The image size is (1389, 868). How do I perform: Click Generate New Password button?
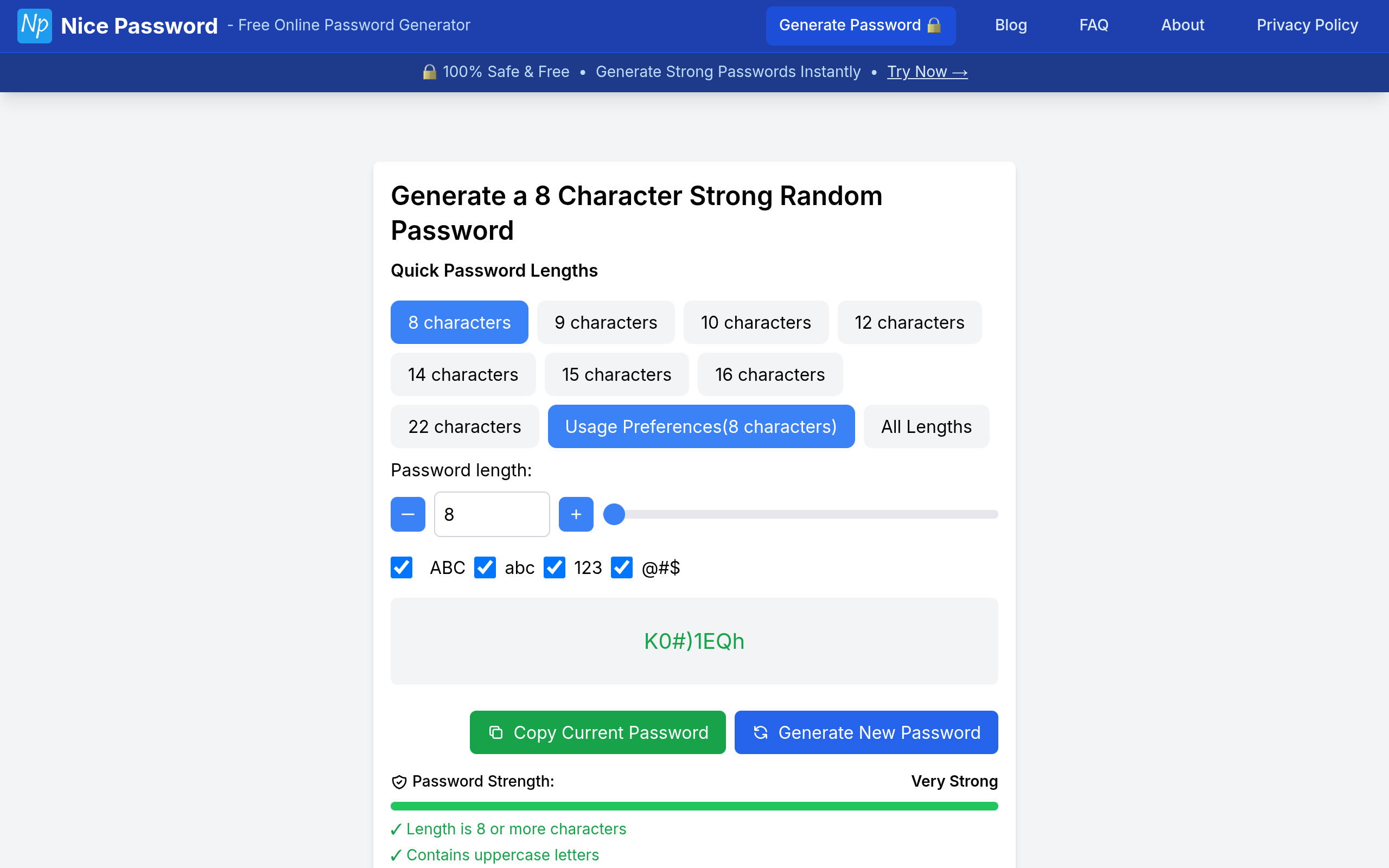point(866,732)
